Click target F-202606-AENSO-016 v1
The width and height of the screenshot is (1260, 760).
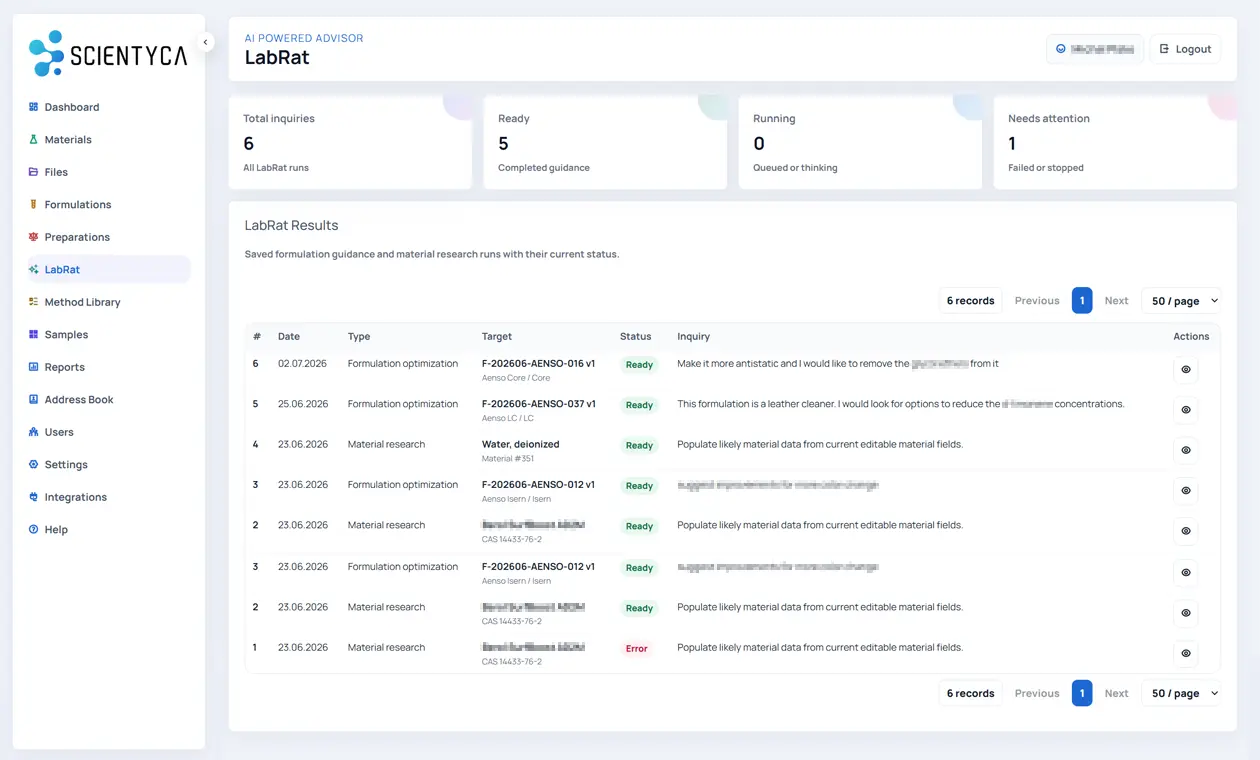[538, 364]
